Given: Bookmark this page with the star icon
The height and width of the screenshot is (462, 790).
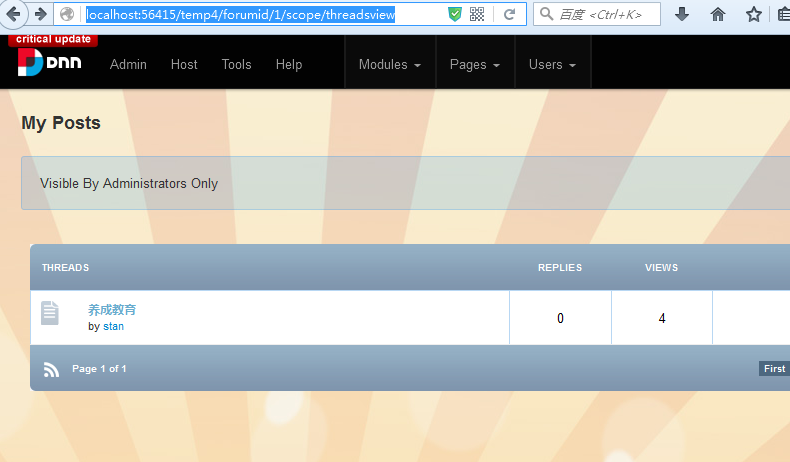Looking at the screenshot, I should (x=754, y=14).
